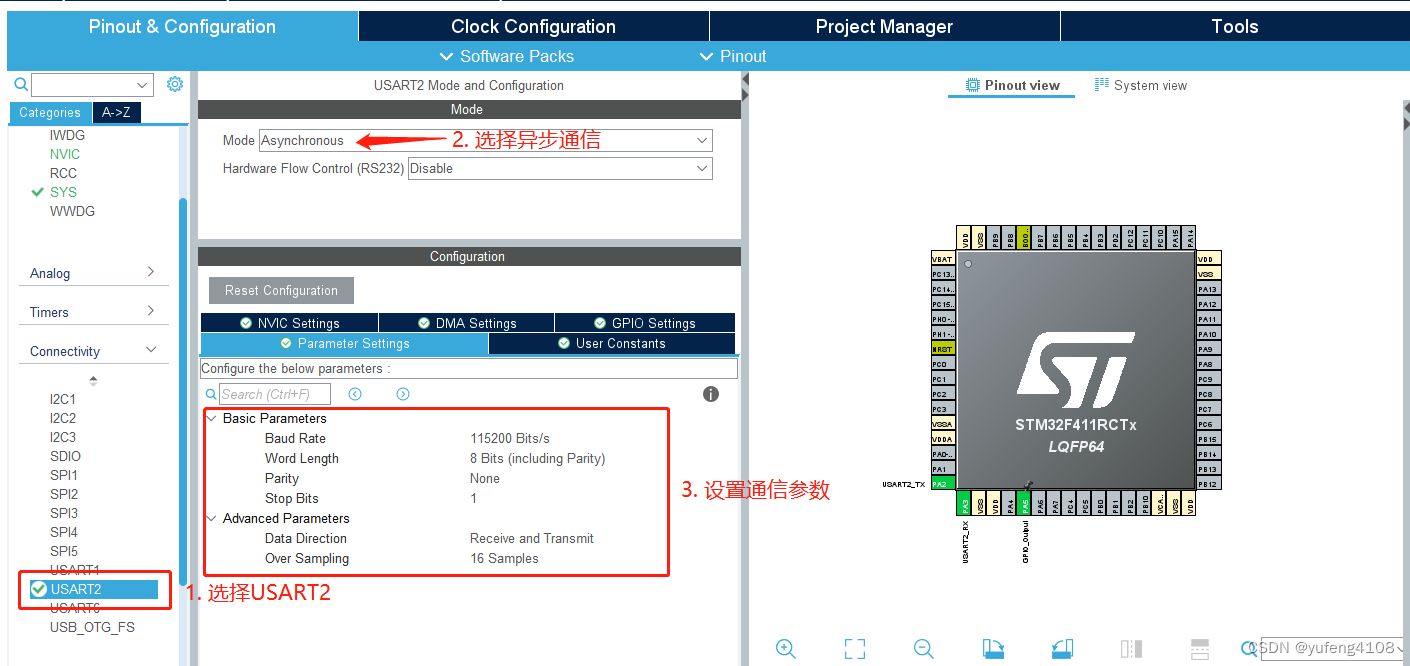Image resolution: width=1410 pixels, height=666 pixels.
Task: Click the horizontal split layout icon
Action: pyautogui.click(x=1200, y=648)
